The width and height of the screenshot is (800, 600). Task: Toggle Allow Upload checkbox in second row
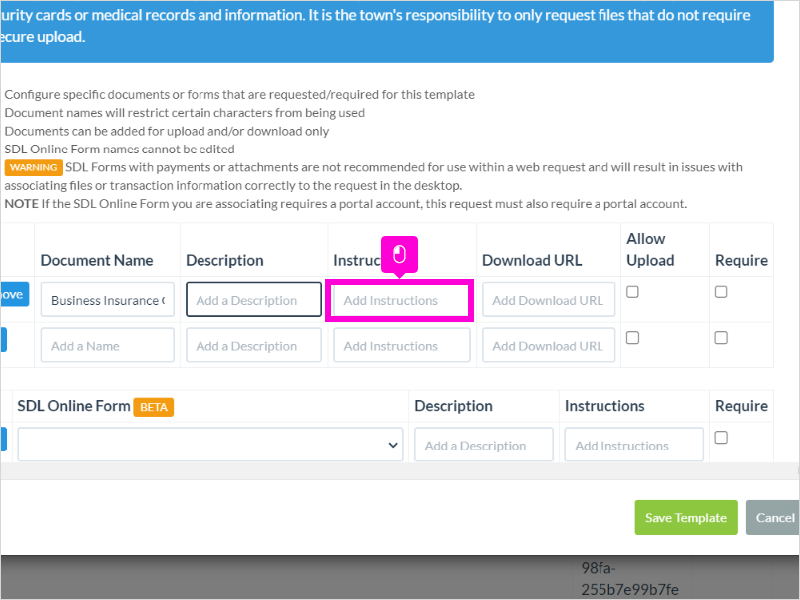click(632, 338)
